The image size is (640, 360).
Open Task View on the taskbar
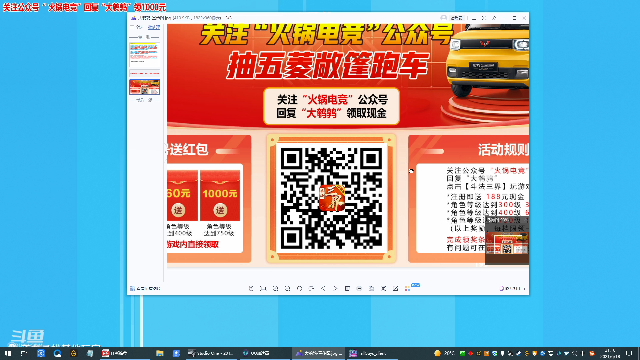tap(24, 353)
